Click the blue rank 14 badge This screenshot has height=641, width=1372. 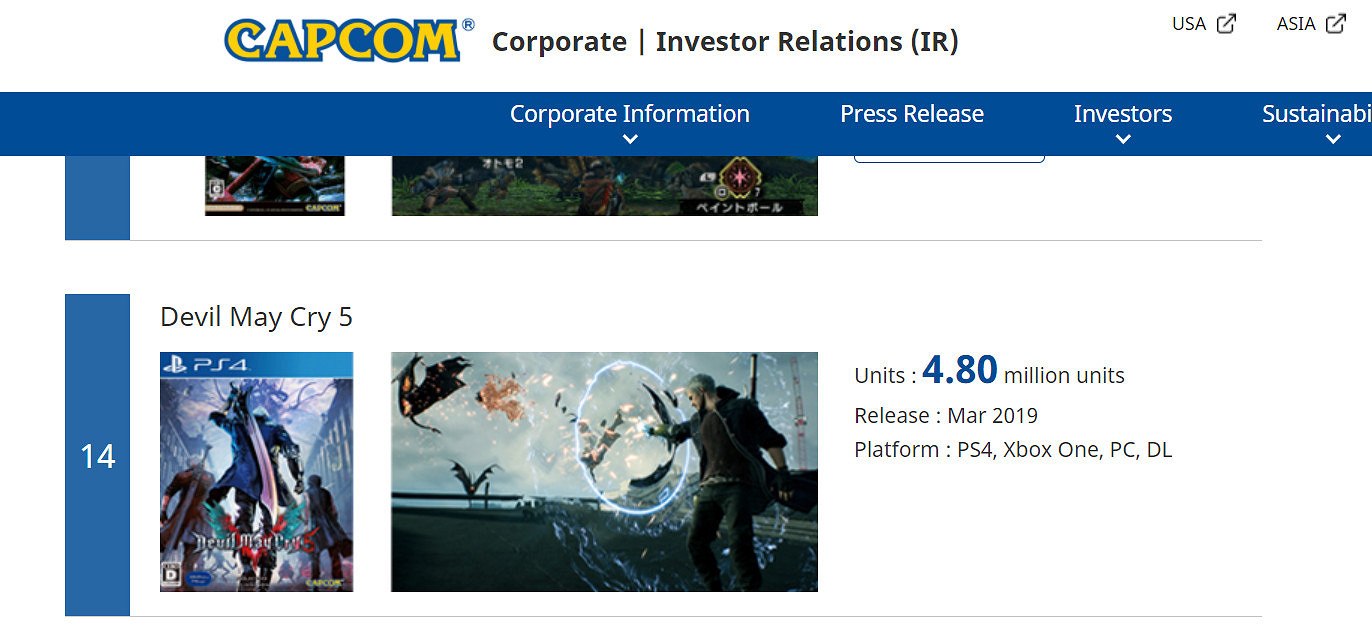(98, 456)
